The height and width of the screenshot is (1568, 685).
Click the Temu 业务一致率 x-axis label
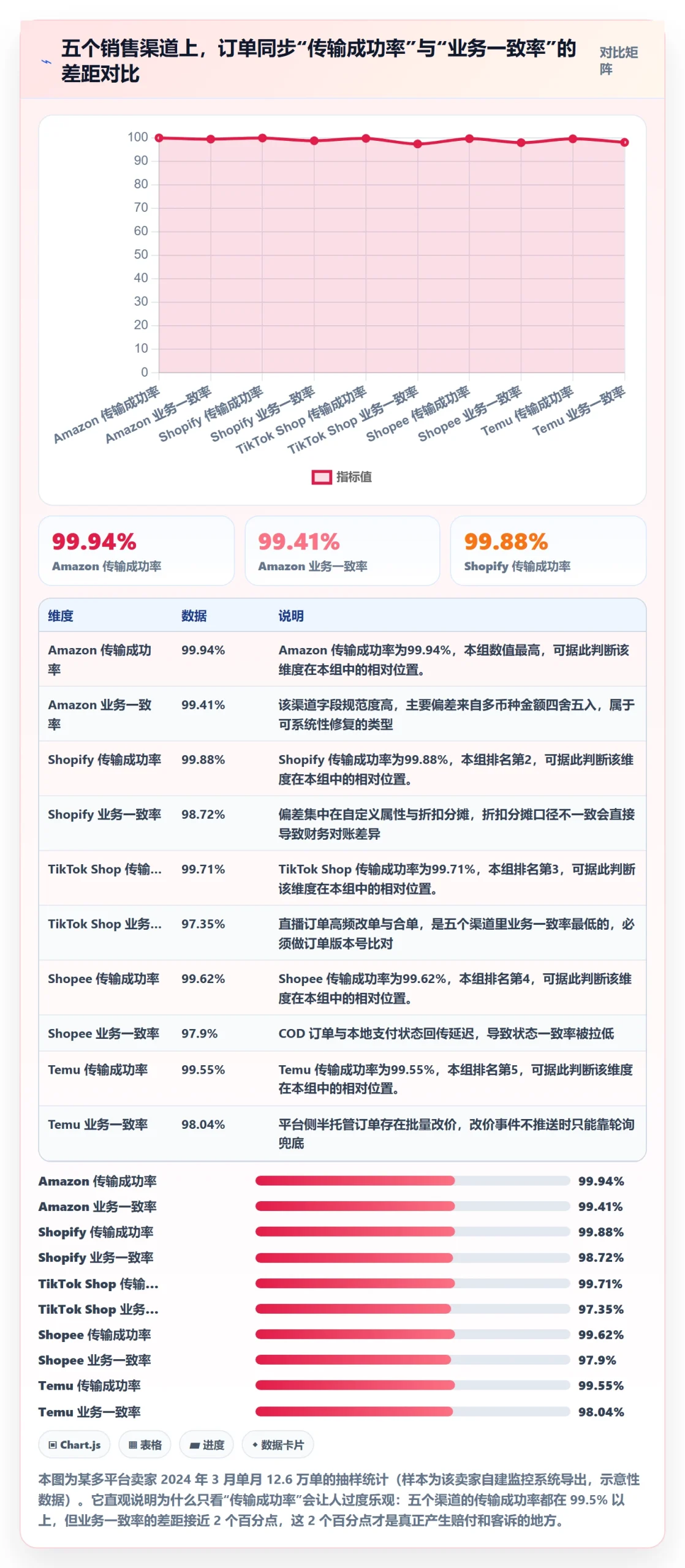pyautogui.click(x=578, y=411)
